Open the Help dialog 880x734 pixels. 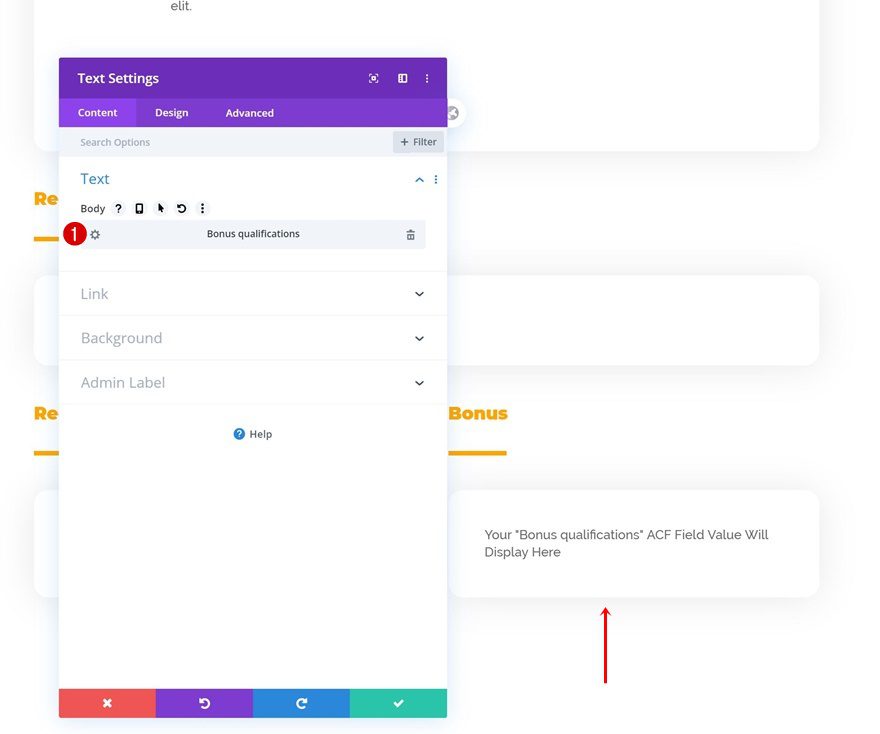coord(252,433)
